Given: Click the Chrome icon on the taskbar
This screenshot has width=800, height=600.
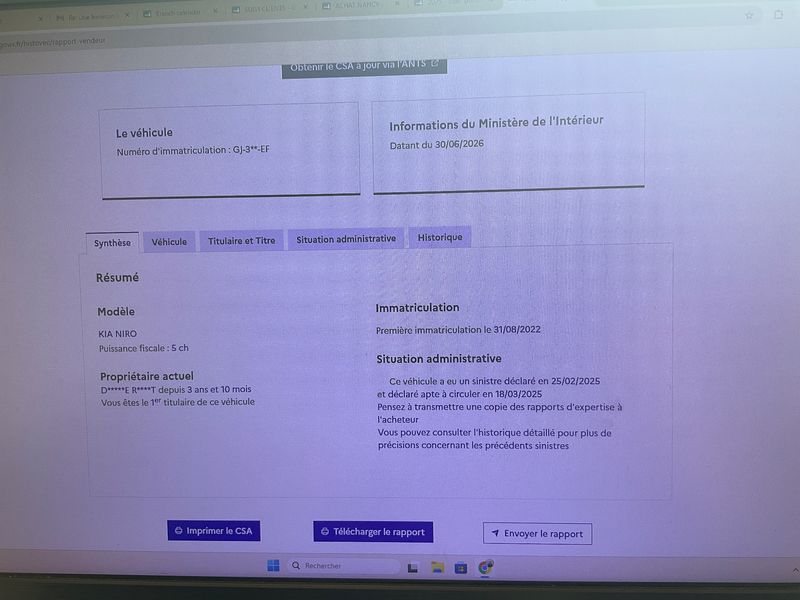Looking at the screenshot, I should click(485, 567).
